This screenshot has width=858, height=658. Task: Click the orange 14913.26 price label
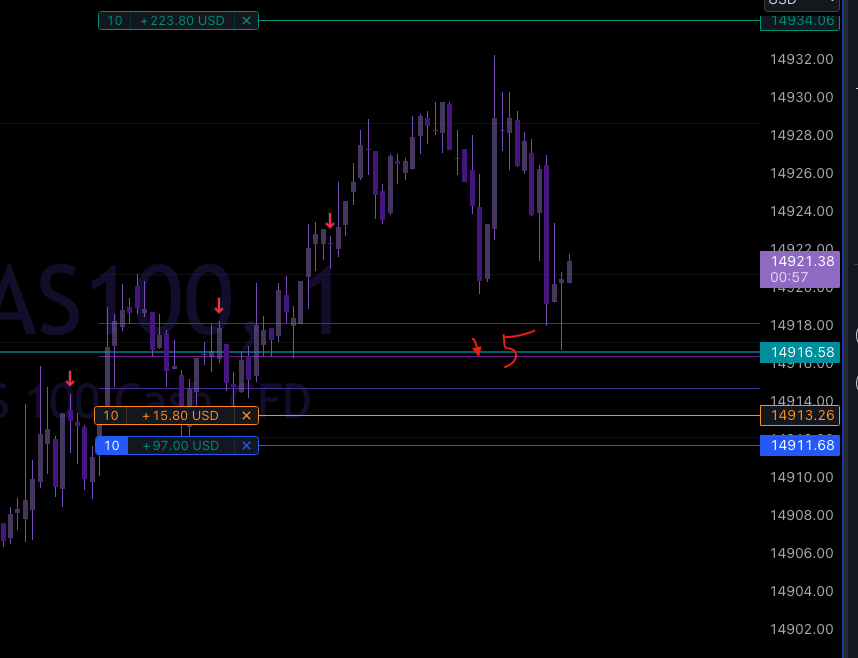(x=800, y=415)
